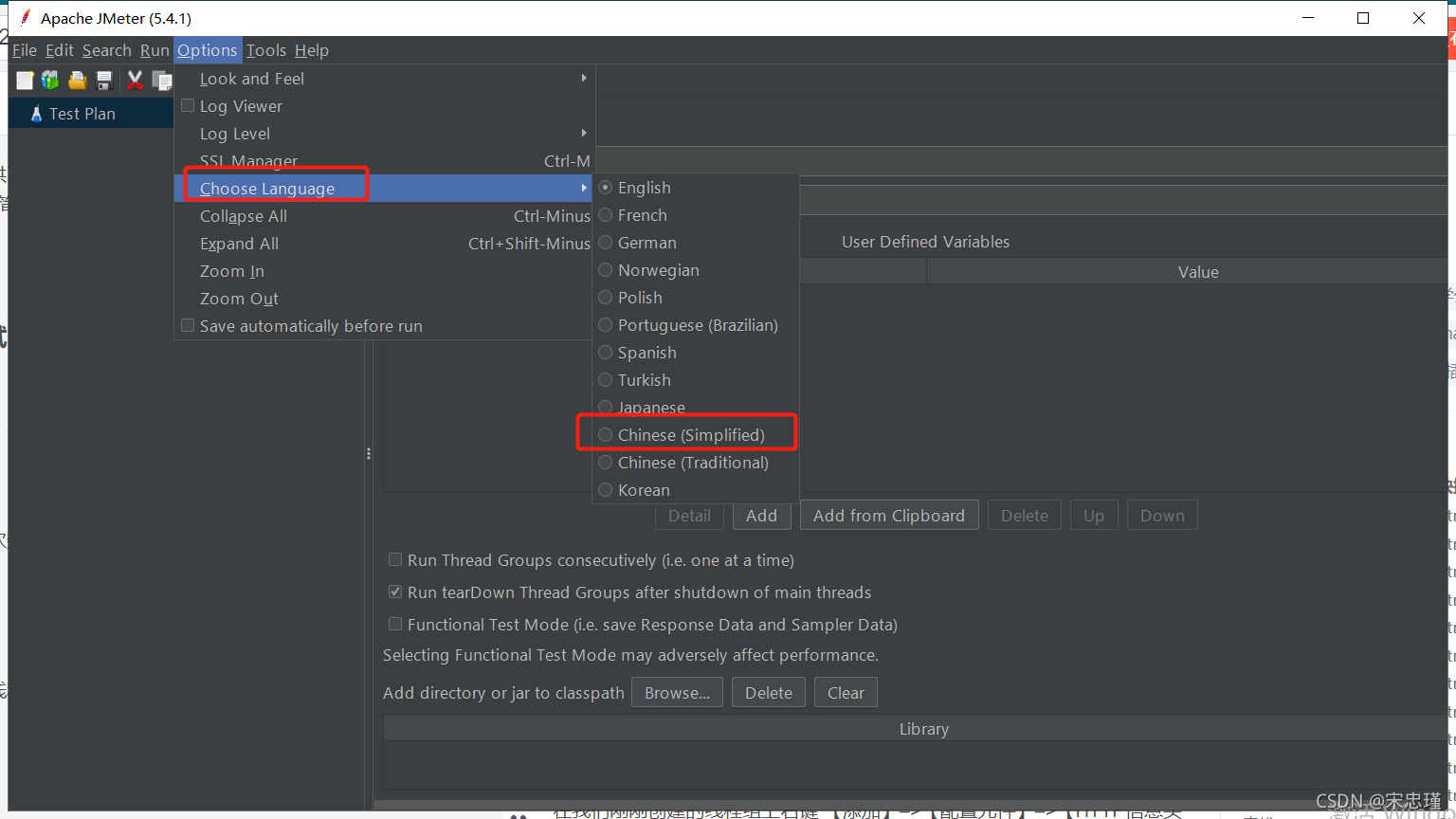Screen dimensions: 1456x819
Task: Click classpath Delete button beside Browse
Action: pos(769,693)
